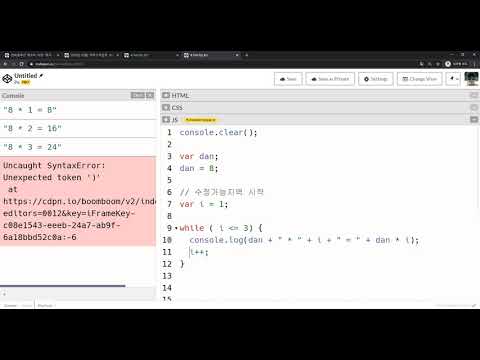This screenshot has width=480, height=360.
Task: Open the browser three-dot menu
Action: click(474, 64)
